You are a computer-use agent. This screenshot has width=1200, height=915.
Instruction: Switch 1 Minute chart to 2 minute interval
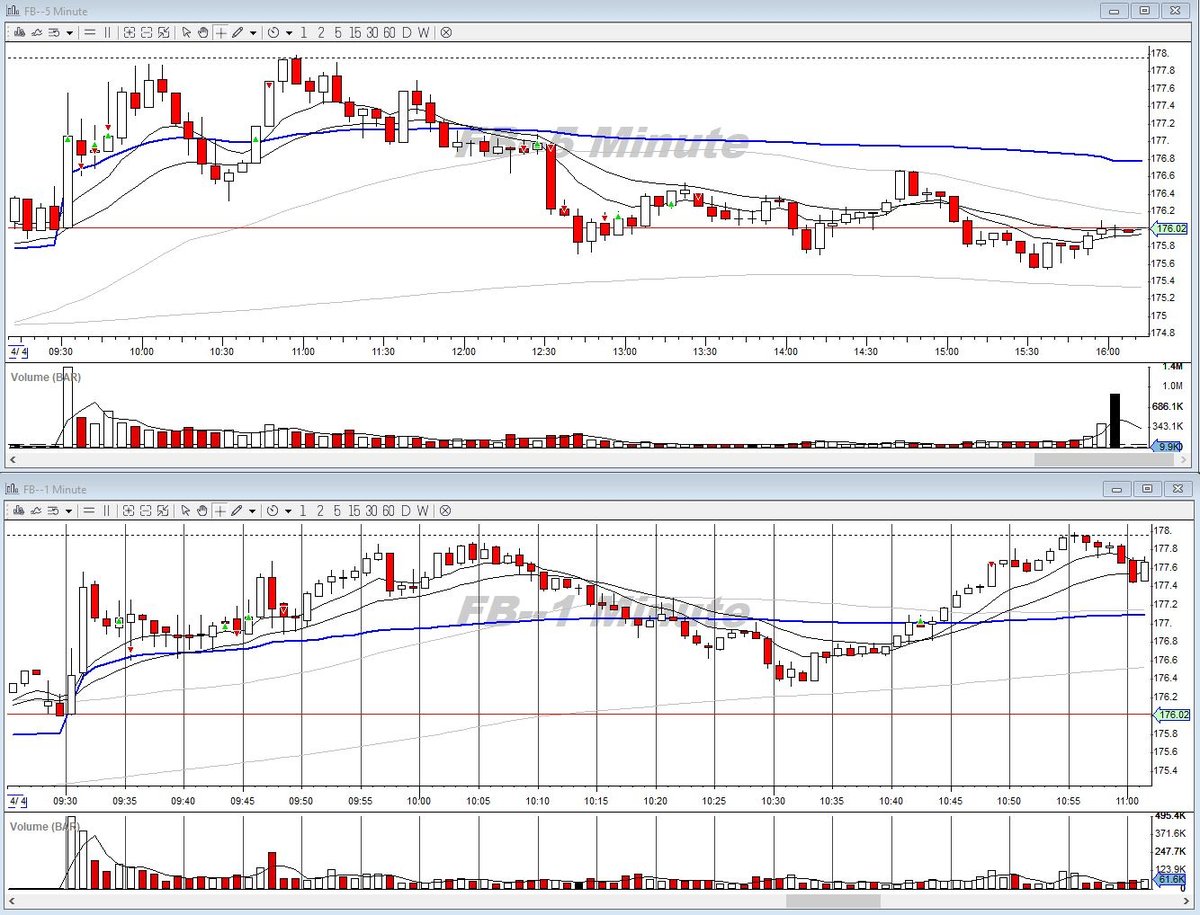[321, 509]
